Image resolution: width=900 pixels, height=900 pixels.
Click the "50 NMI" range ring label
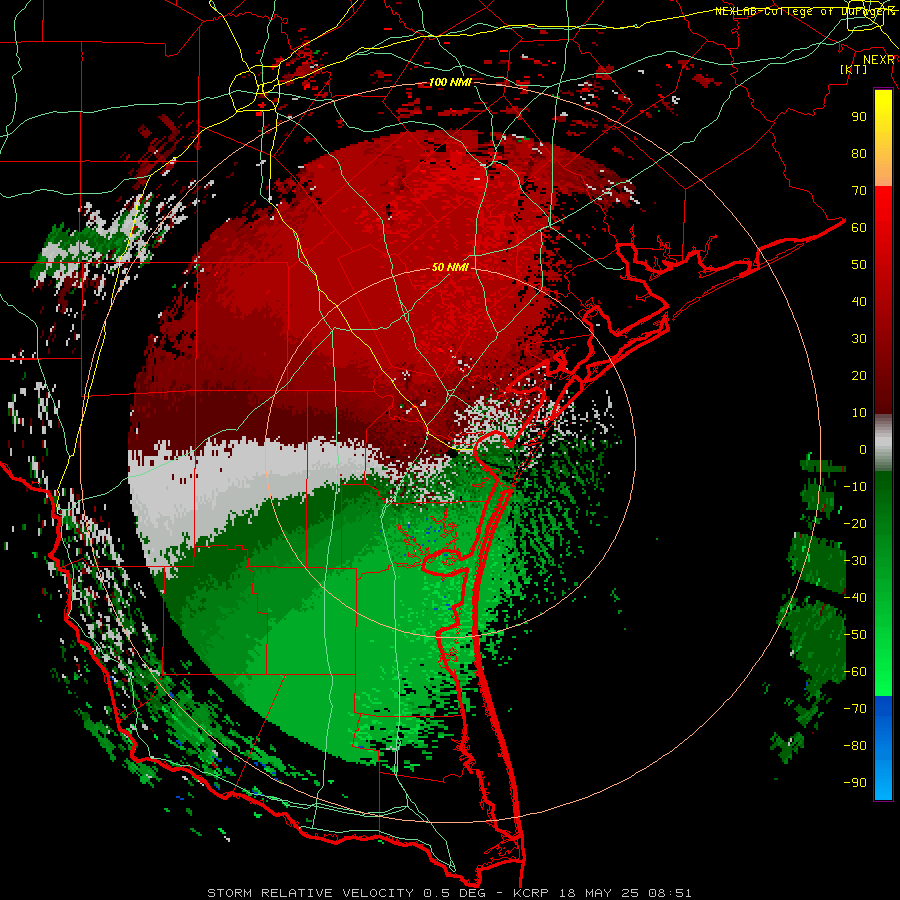(450, 267)
